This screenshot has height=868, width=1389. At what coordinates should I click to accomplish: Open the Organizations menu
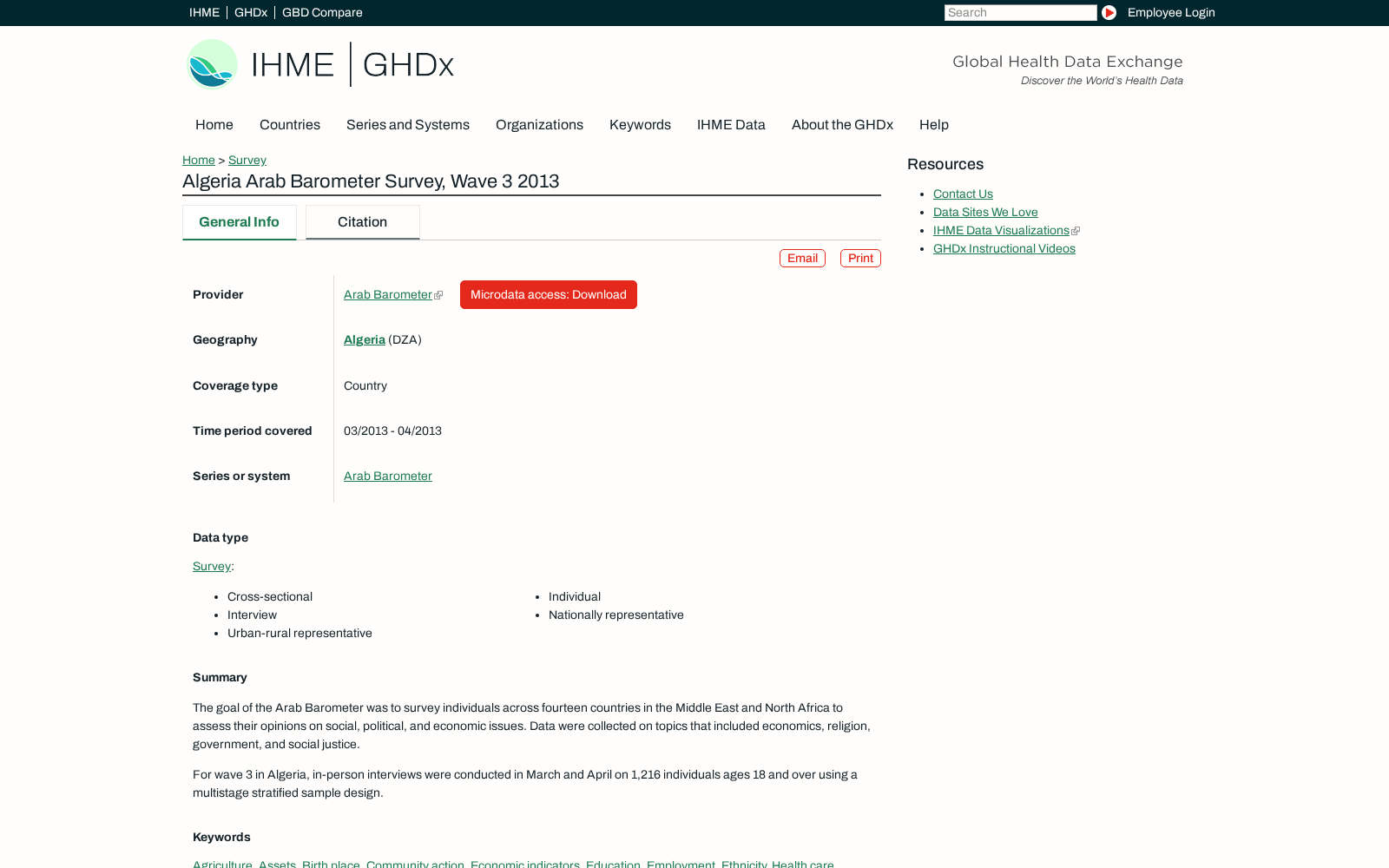(539, 125)
